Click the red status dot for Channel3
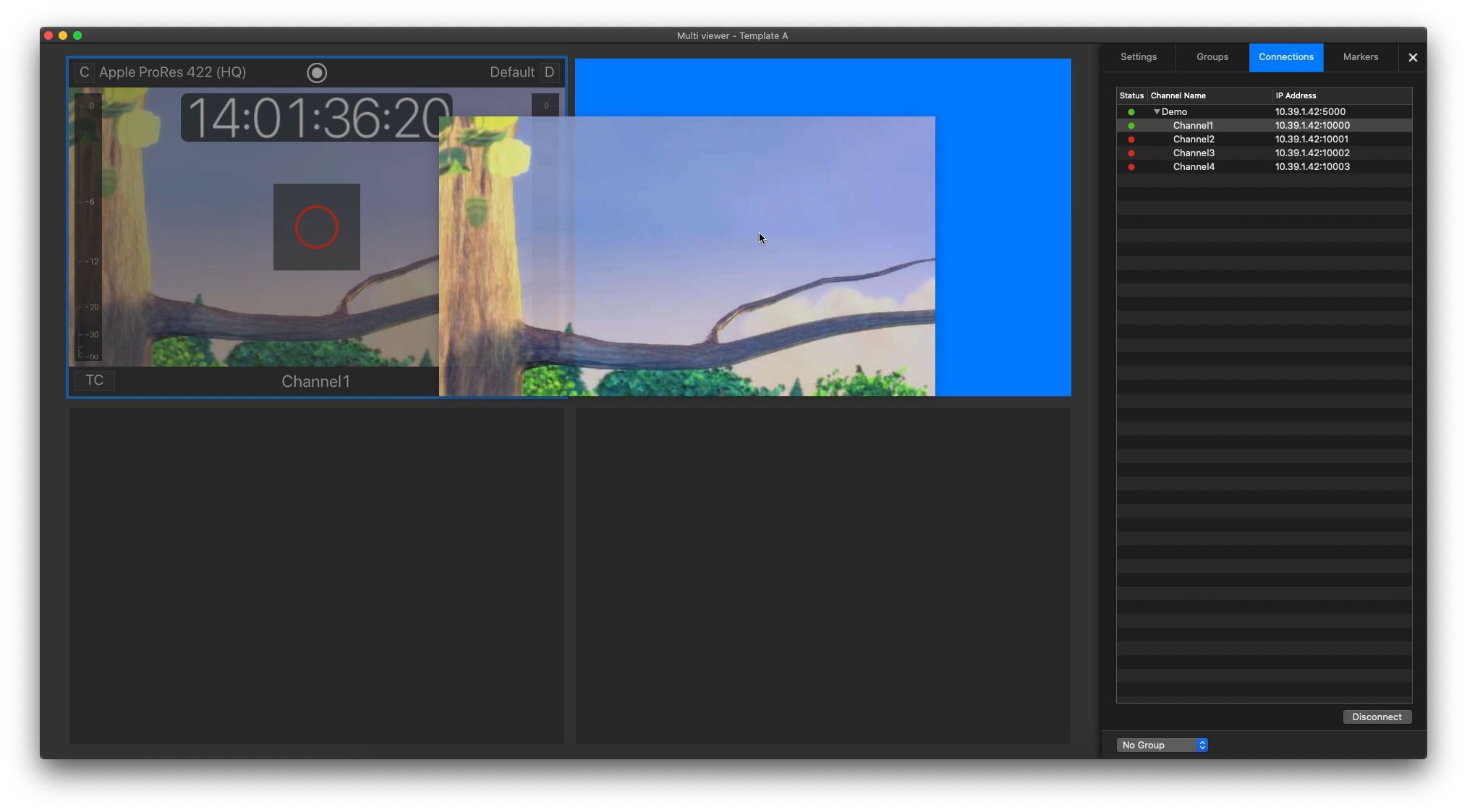This screenshot has height=812, width=1467. click(1131, 153)
